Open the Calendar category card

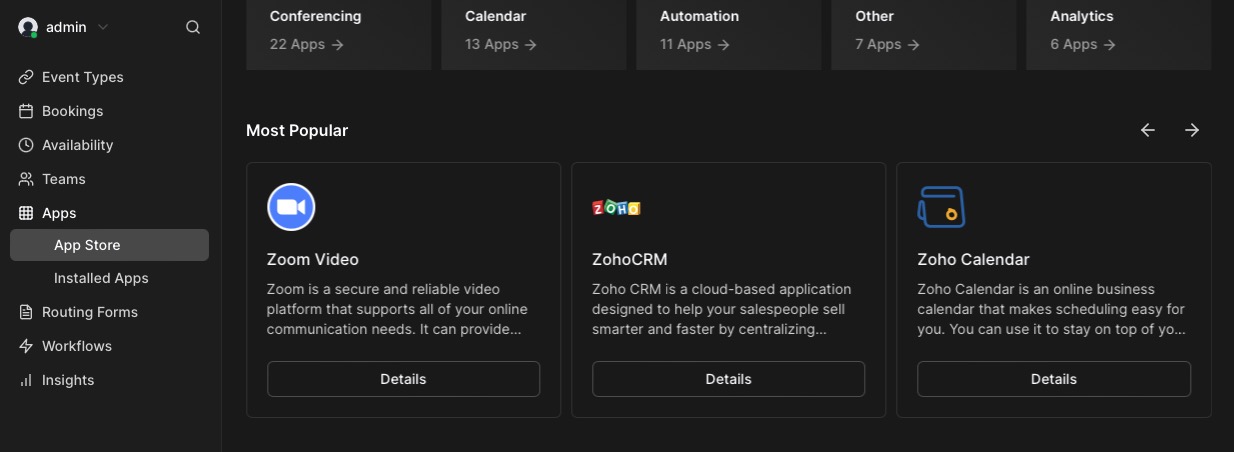click(x=534, y=34)
